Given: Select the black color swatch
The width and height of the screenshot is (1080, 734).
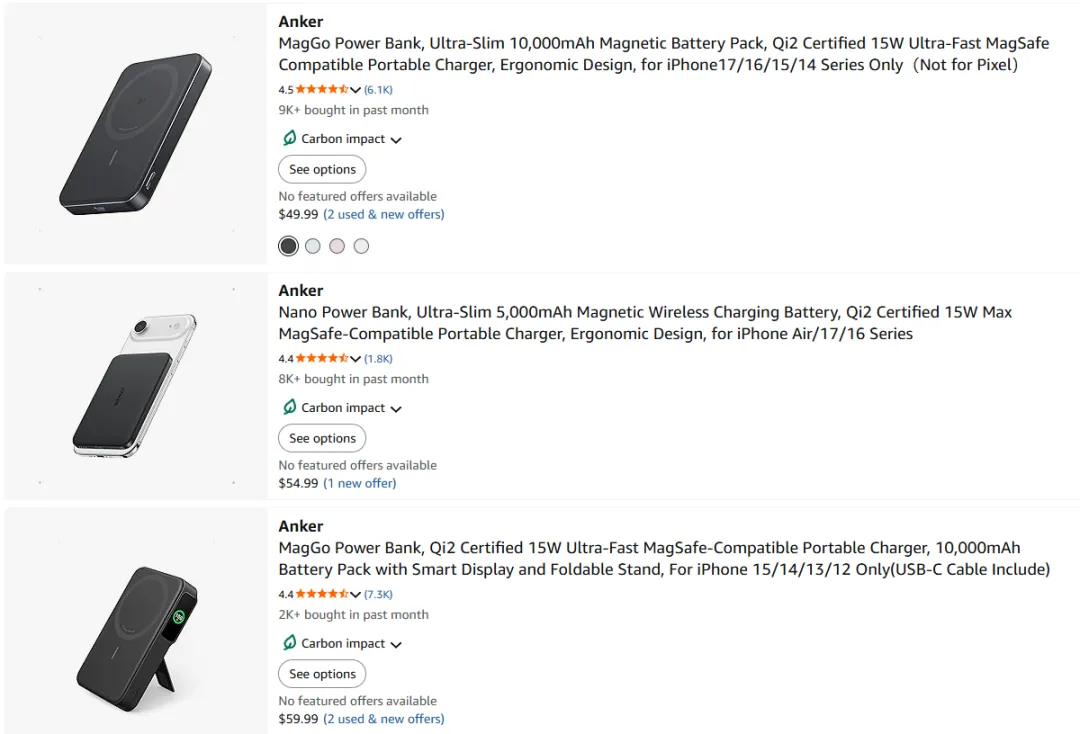Looking at the screenshot, I should (289, 246).
